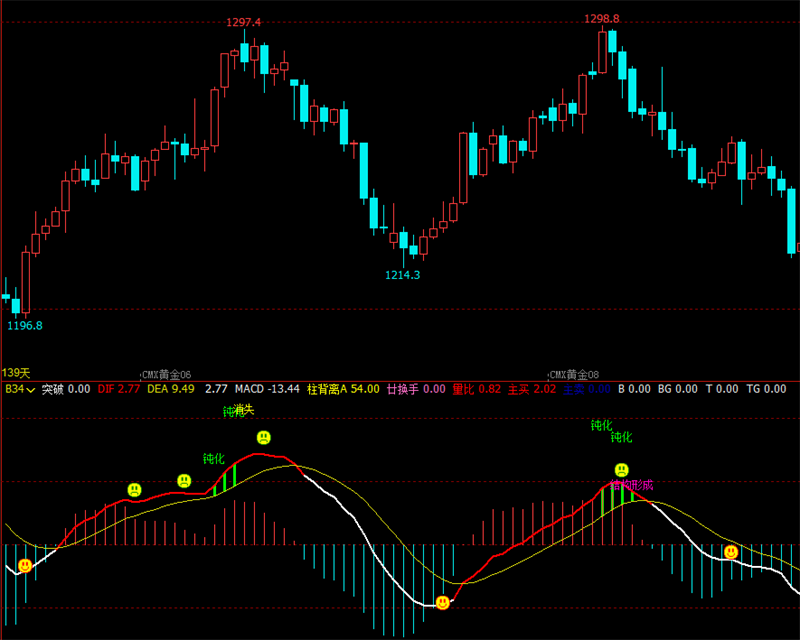
Task: Click the 突破 0.00 indicator value
Action: (66, 389)
